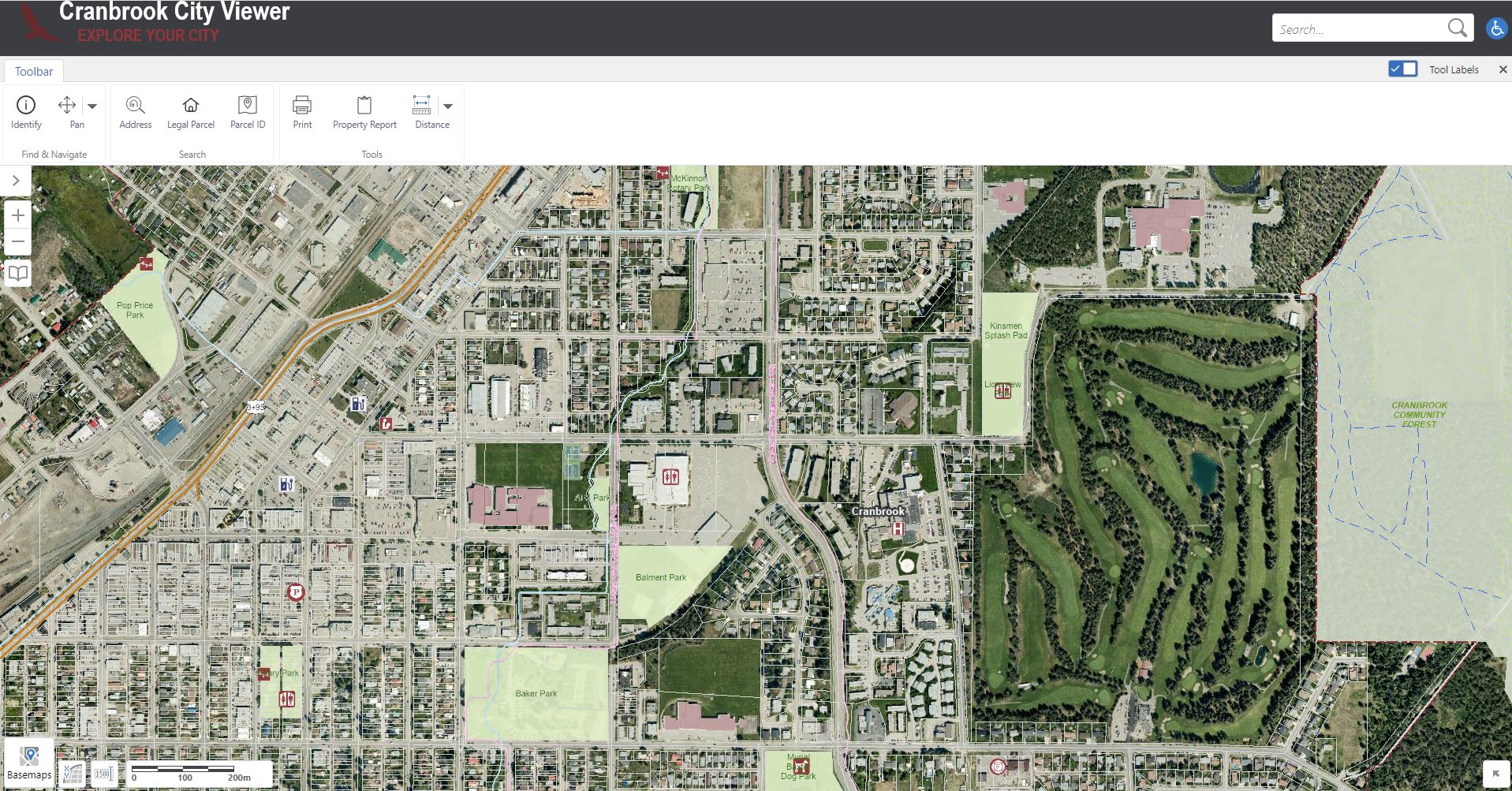The height and width of the screenshot is (791, 1512).
Task: Open the bookmarks panel
Action: tap(17, 273)
